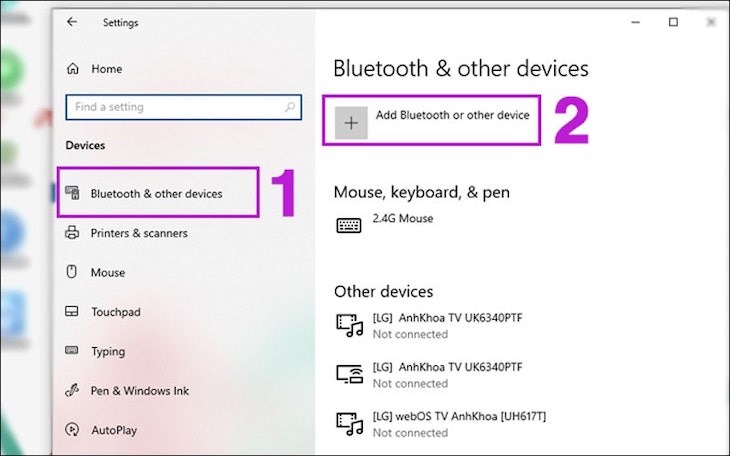Go to the Typing settings page
Image resolution: width=730 pixels, height=456 pixels.
click(108, 351)
